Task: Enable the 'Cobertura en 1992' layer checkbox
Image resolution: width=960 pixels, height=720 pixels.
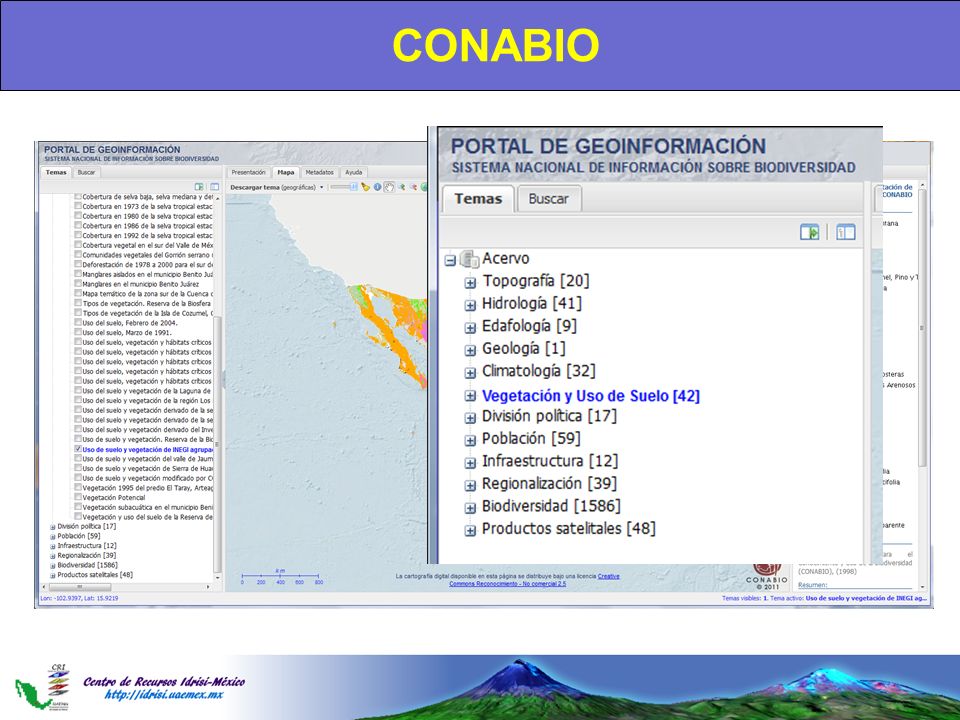Action: [x=78, y=235]
